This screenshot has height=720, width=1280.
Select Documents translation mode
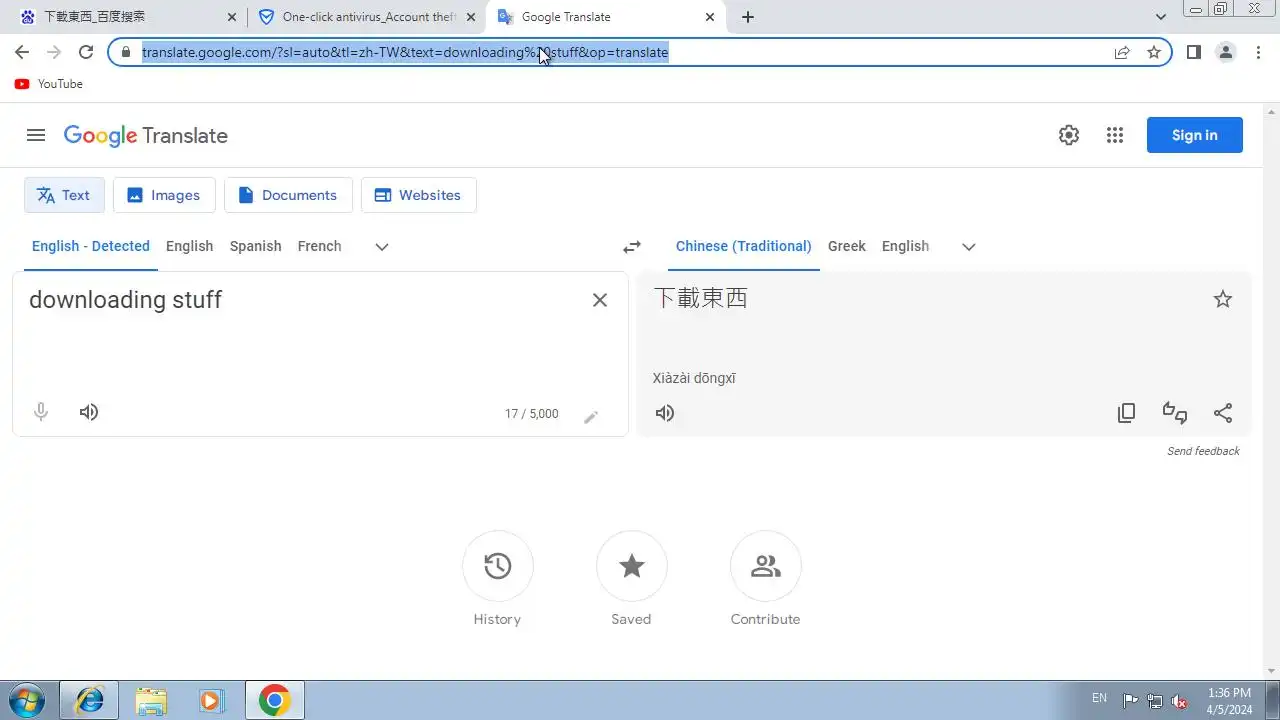(288, 195)
